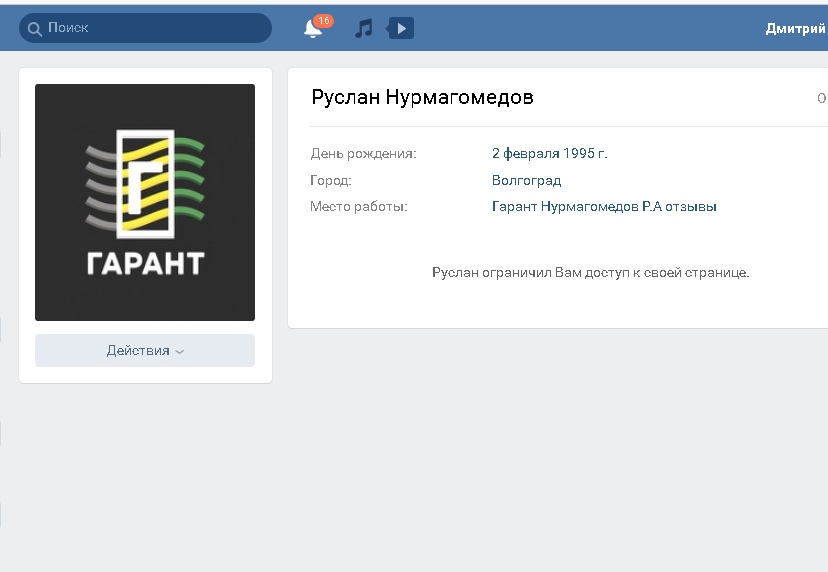
Task: Open the notifications bell
Action: click(313, 29)
